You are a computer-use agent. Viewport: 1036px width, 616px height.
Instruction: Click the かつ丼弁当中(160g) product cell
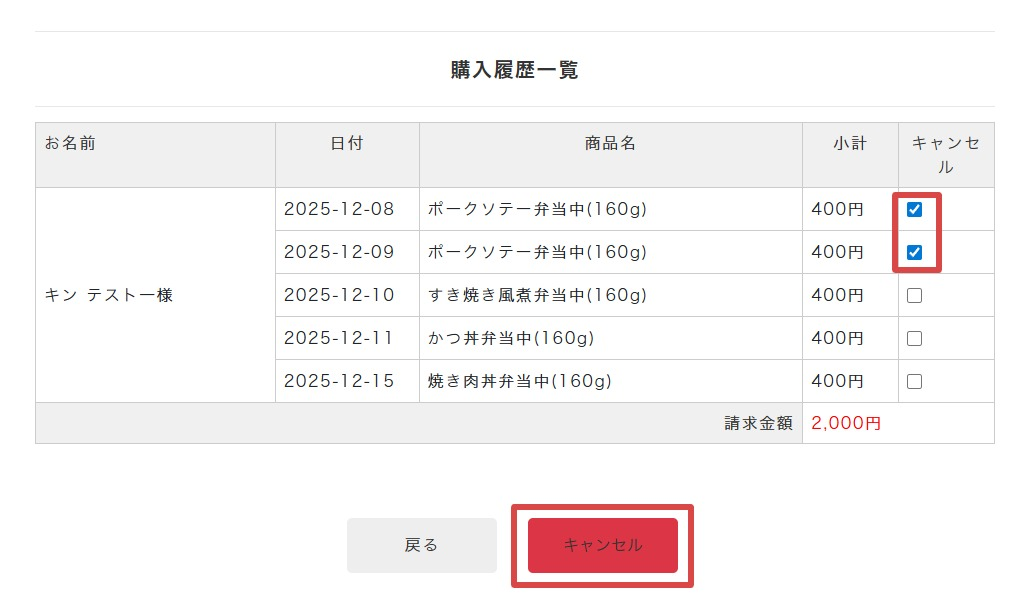[x=511, y=339]
